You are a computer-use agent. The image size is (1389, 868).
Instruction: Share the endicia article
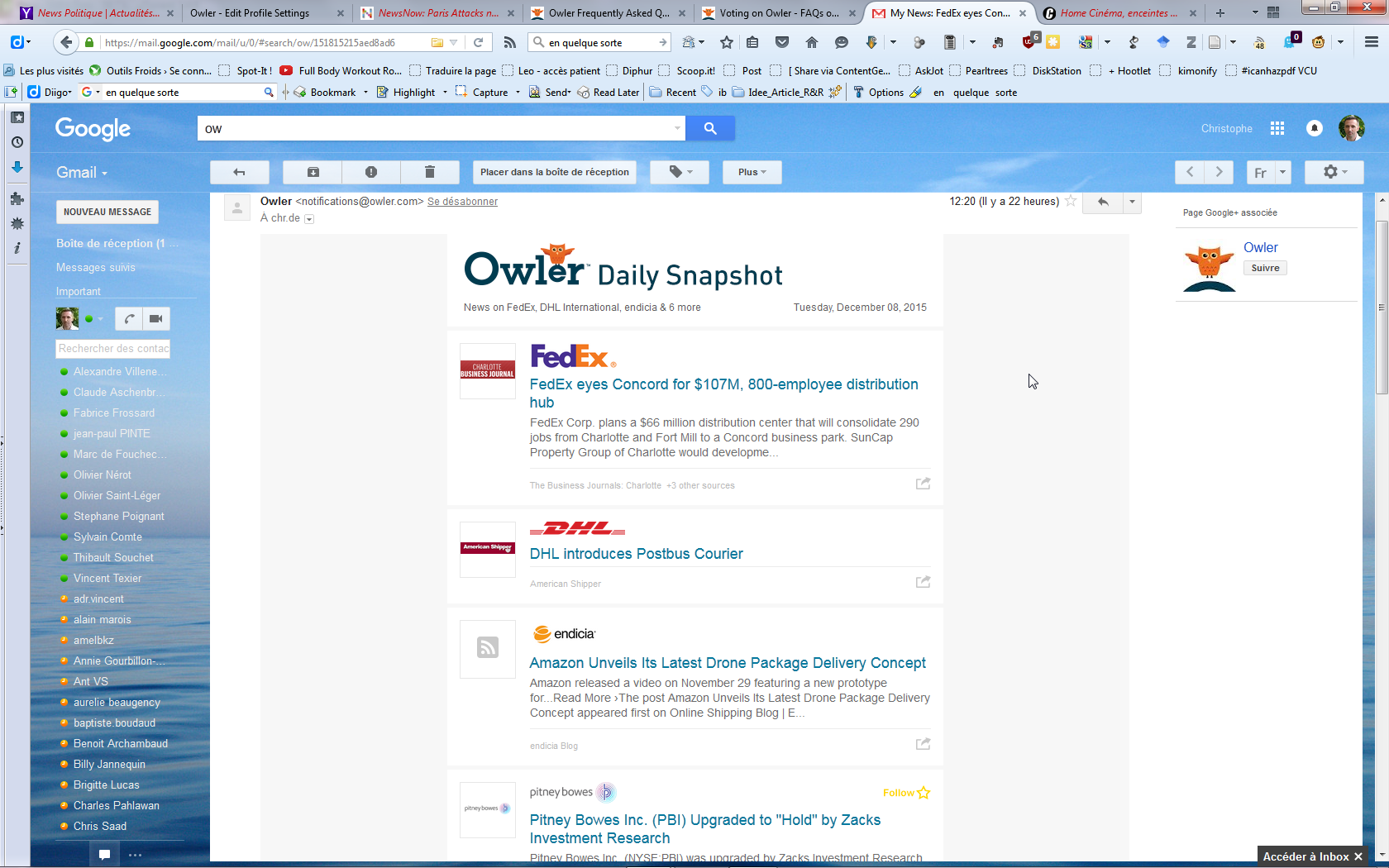[923, 744]
